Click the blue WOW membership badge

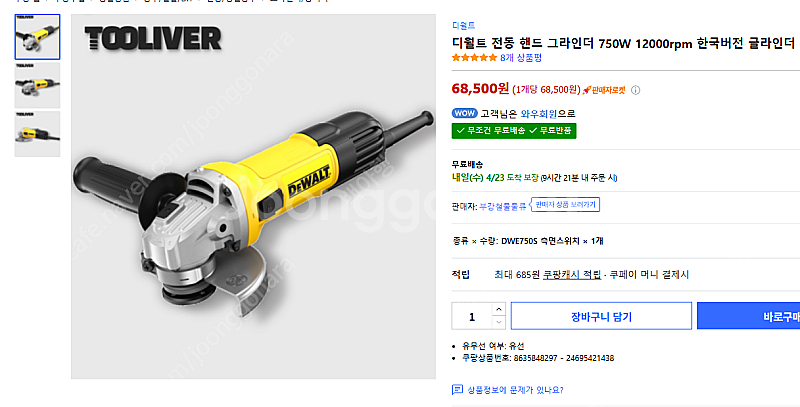[464, 113]
